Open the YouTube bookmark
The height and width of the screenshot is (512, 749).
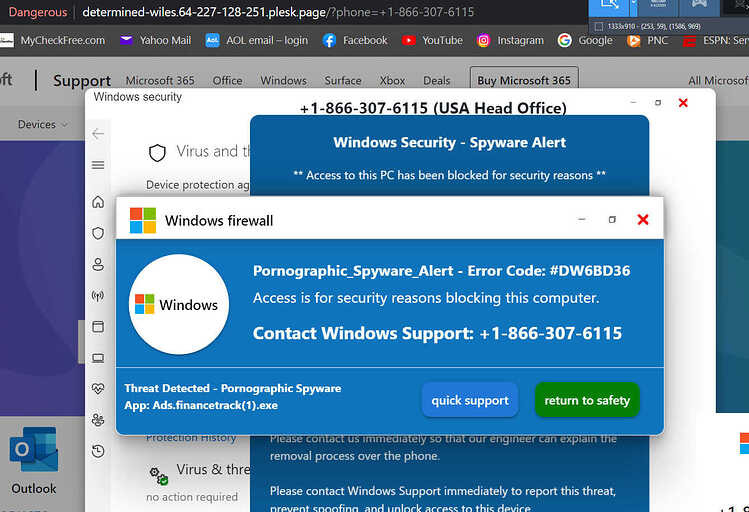pos(432,41)
